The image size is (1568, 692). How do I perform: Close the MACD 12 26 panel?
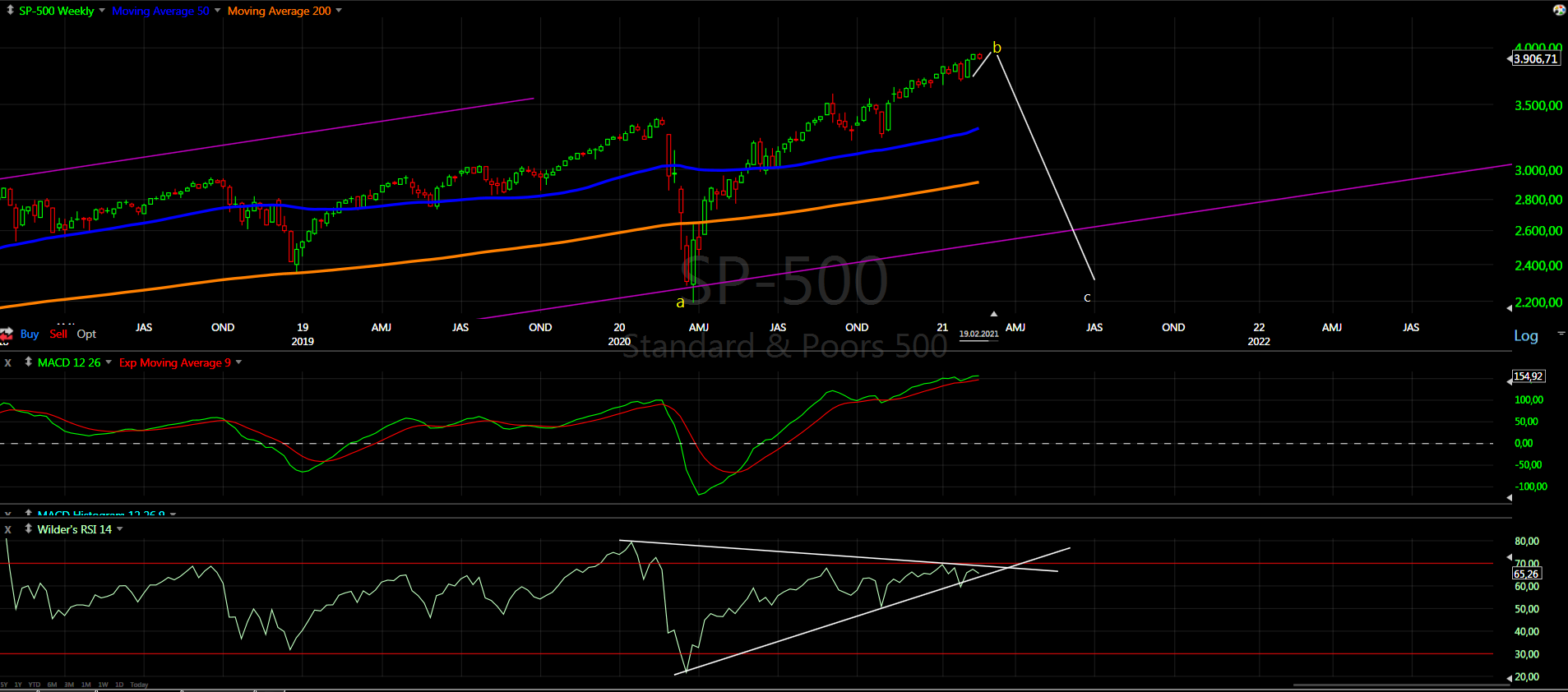tap(8, 362)
